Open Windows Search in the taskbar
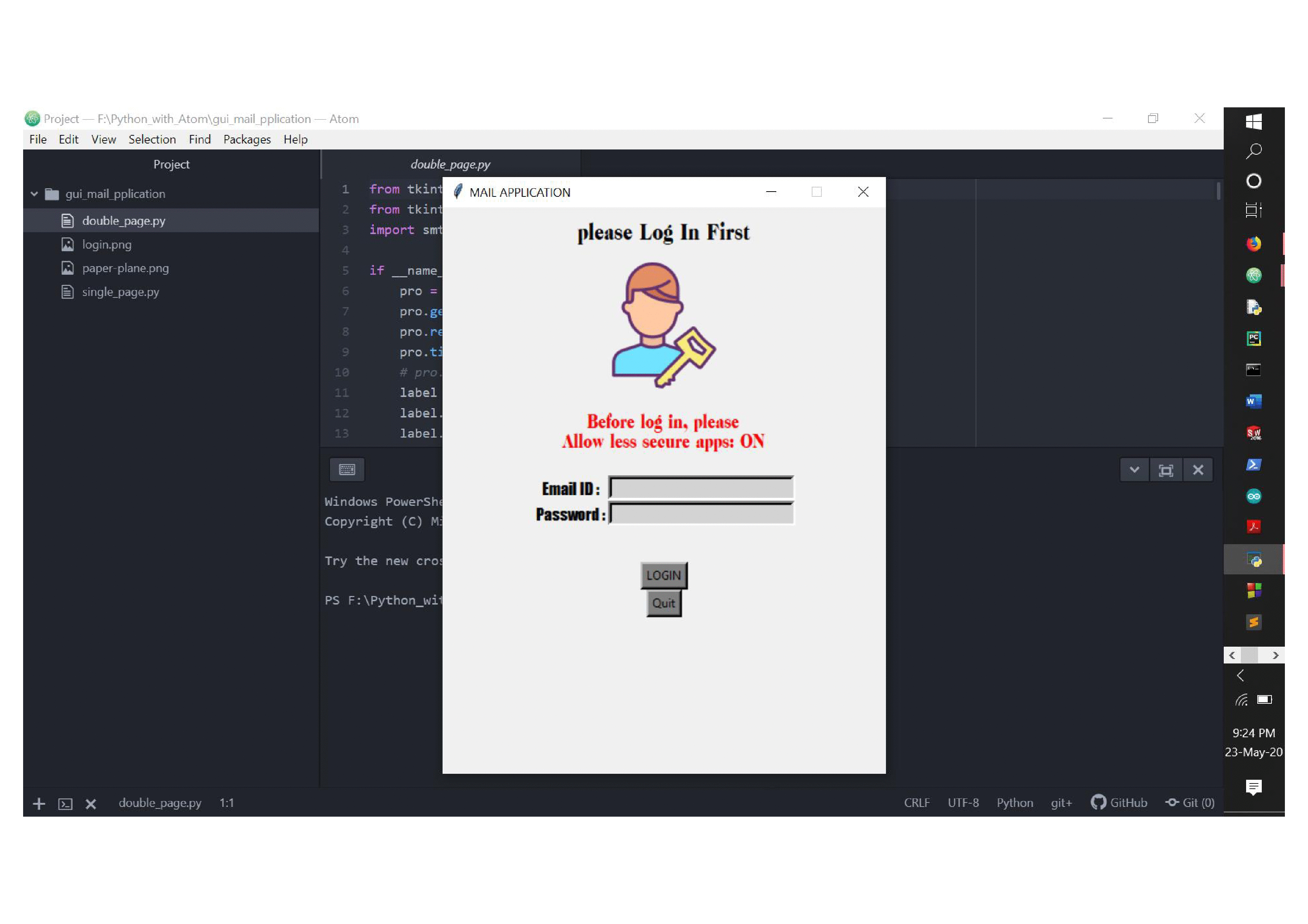The height and width of the screenshot is (924, 1308). pos(1254,150)
